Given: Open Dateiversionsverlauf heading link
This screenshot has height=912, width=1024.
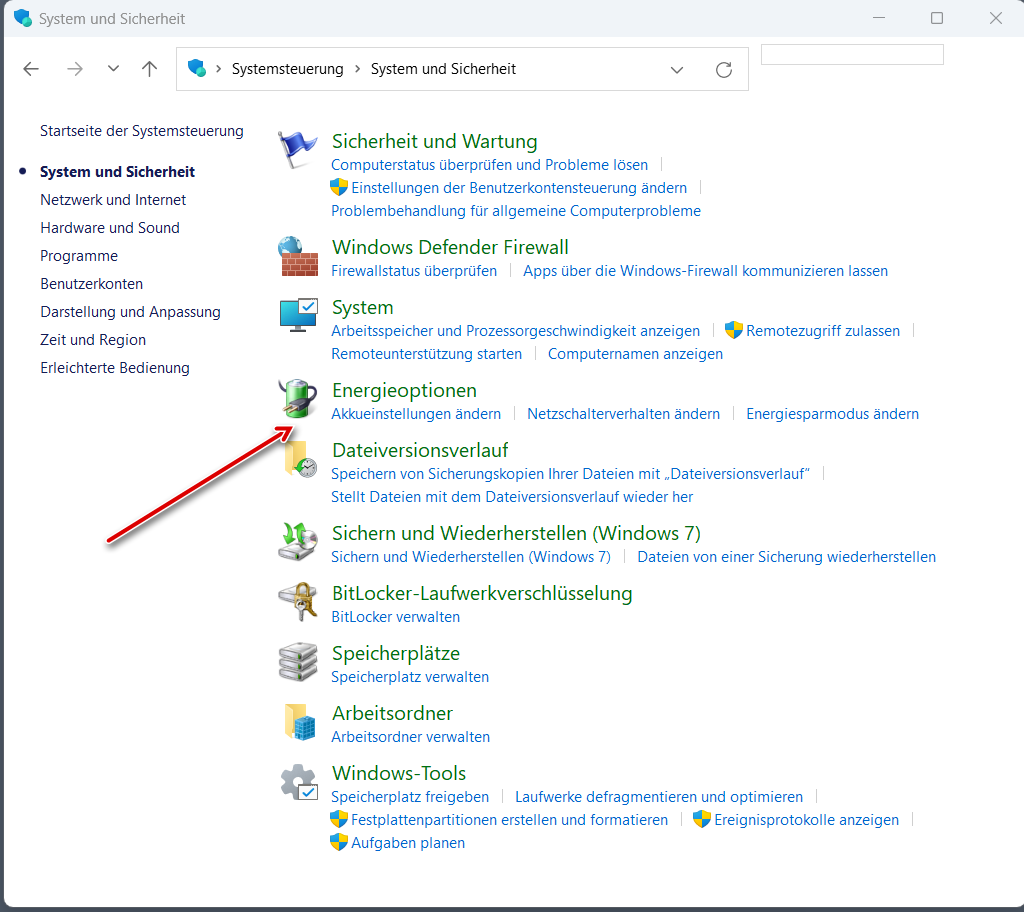Looking at the screenshot, I should click(x=420, y=450).
